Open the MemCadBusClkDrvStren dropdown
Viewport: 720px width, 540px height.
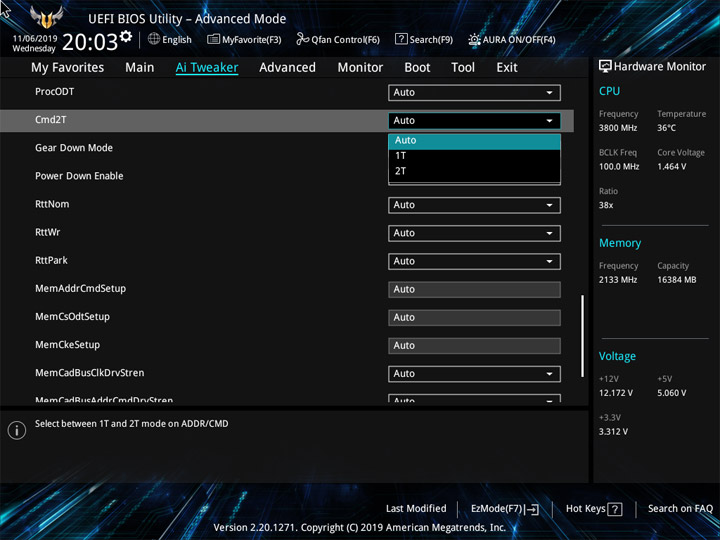pyautogui.click(x=474, y=374)
